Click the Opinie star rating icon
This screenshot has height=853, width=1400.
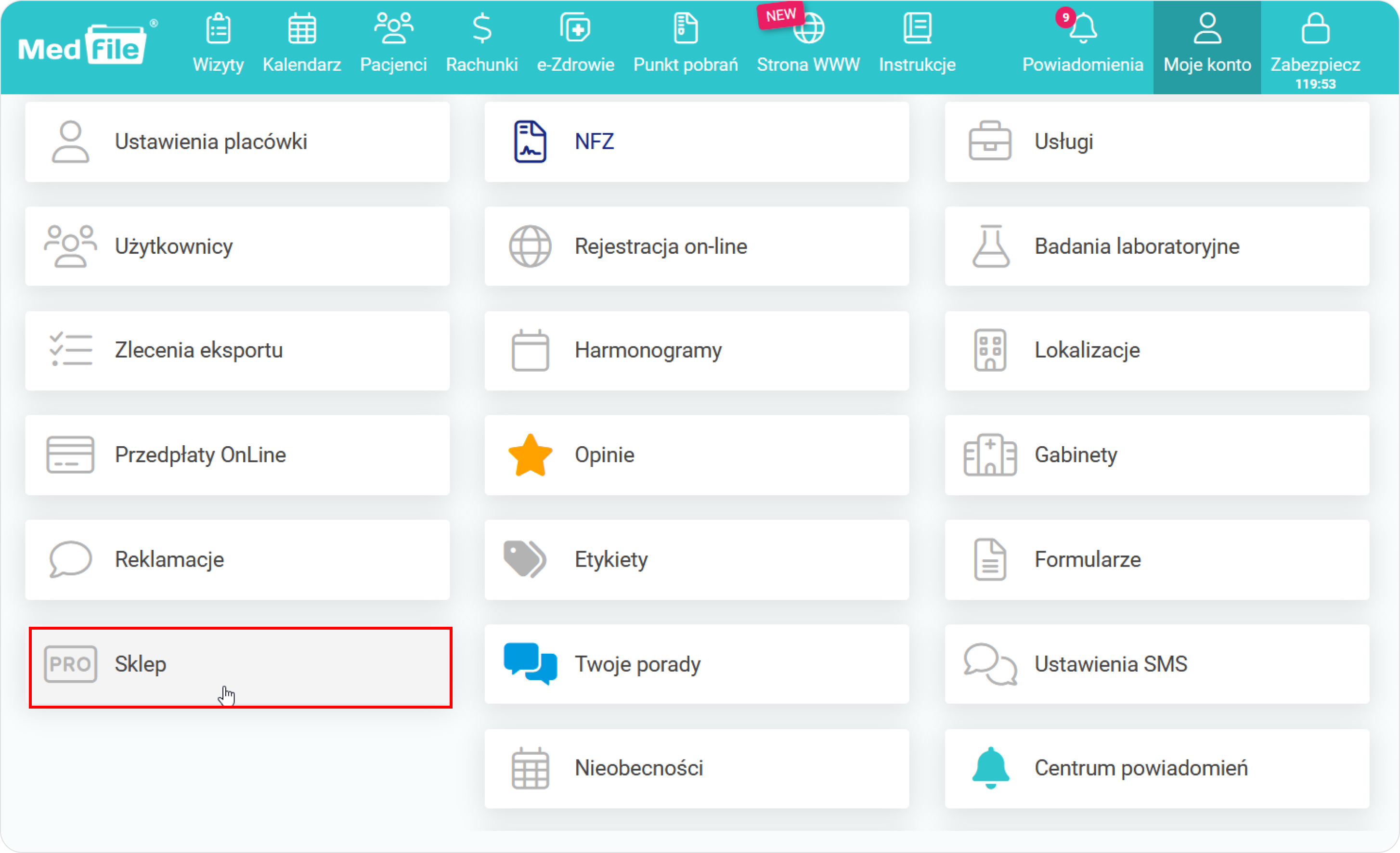(530, 455)
